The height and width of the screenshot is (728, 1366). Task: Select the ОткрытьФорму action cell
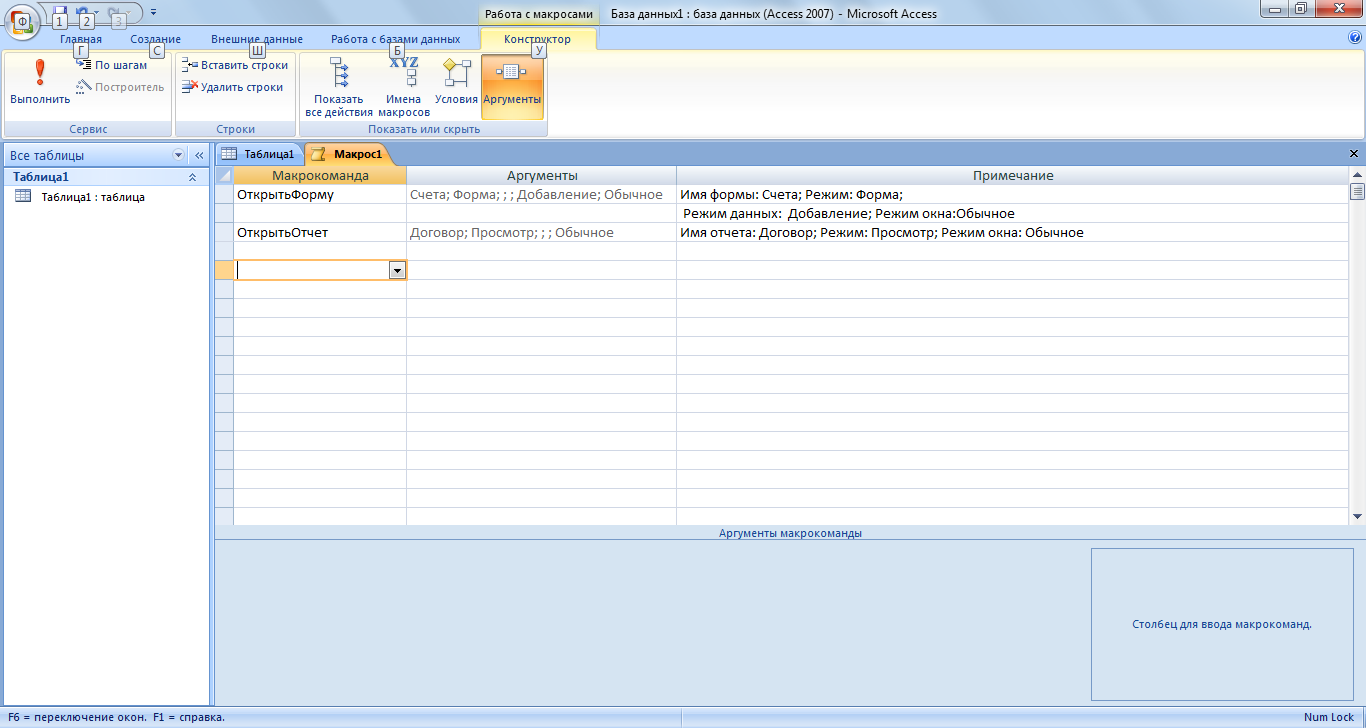click(x=320, y=195)
